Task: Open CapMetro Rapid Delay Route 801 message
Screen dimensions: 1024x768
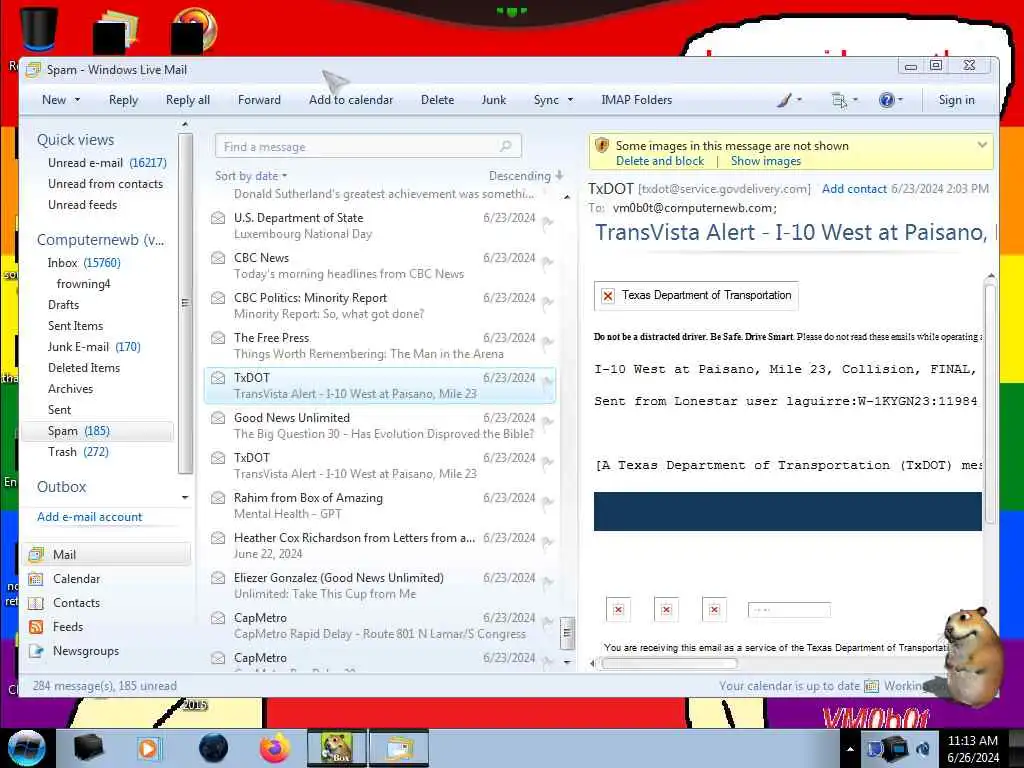Action: coord(381,626)
